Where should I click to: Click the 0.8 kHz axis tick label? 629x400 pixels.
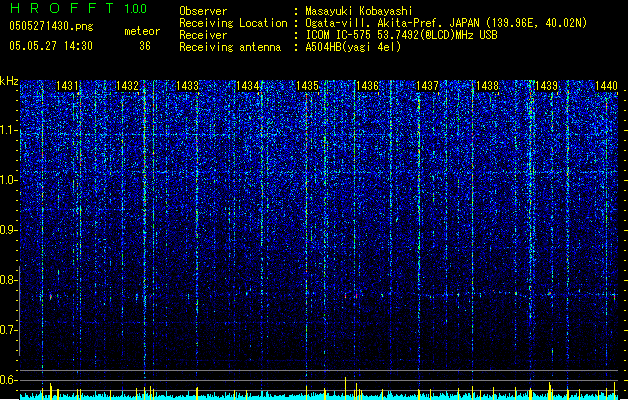click(x=9, y=280)
